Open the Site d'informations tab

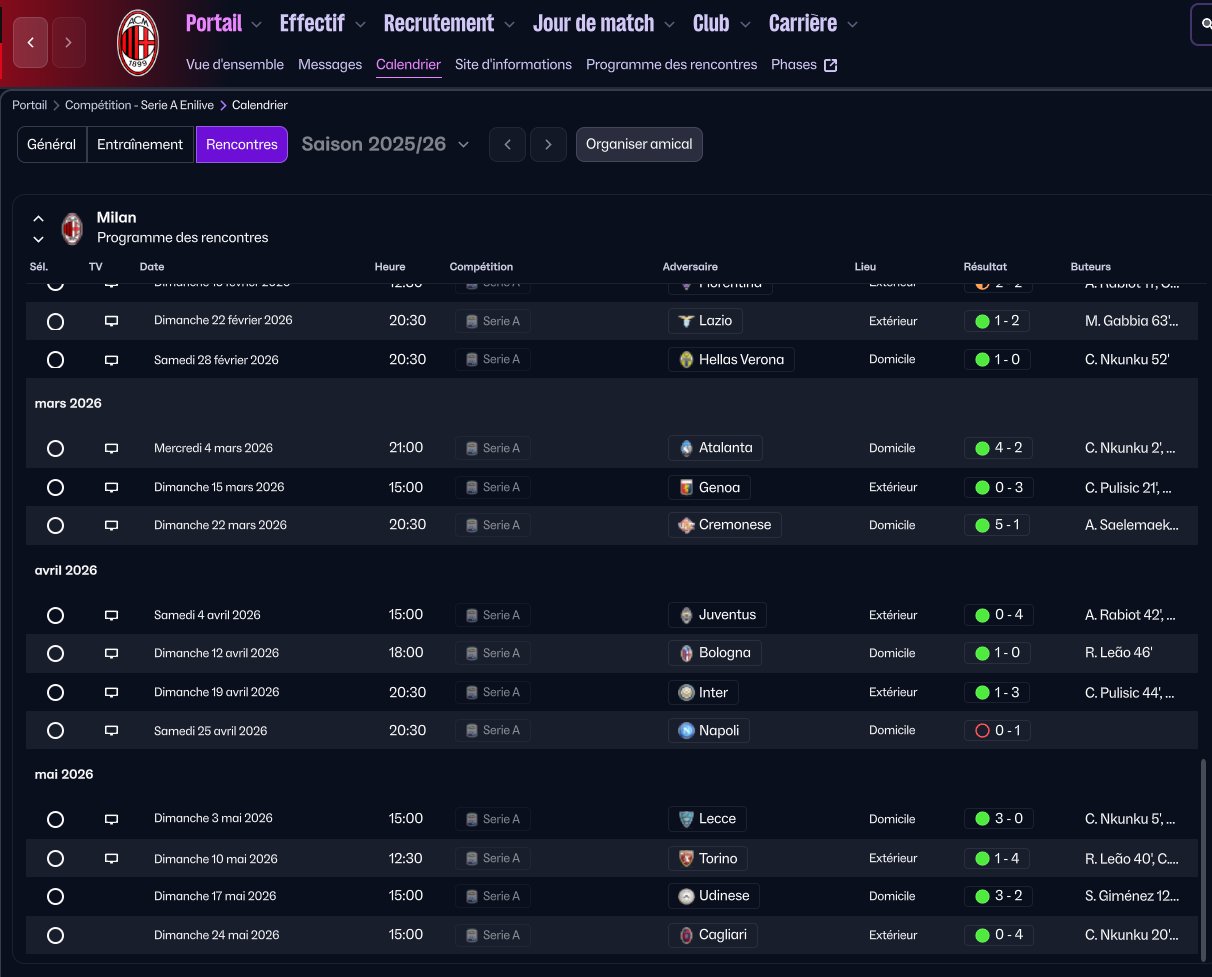(513, 64)
